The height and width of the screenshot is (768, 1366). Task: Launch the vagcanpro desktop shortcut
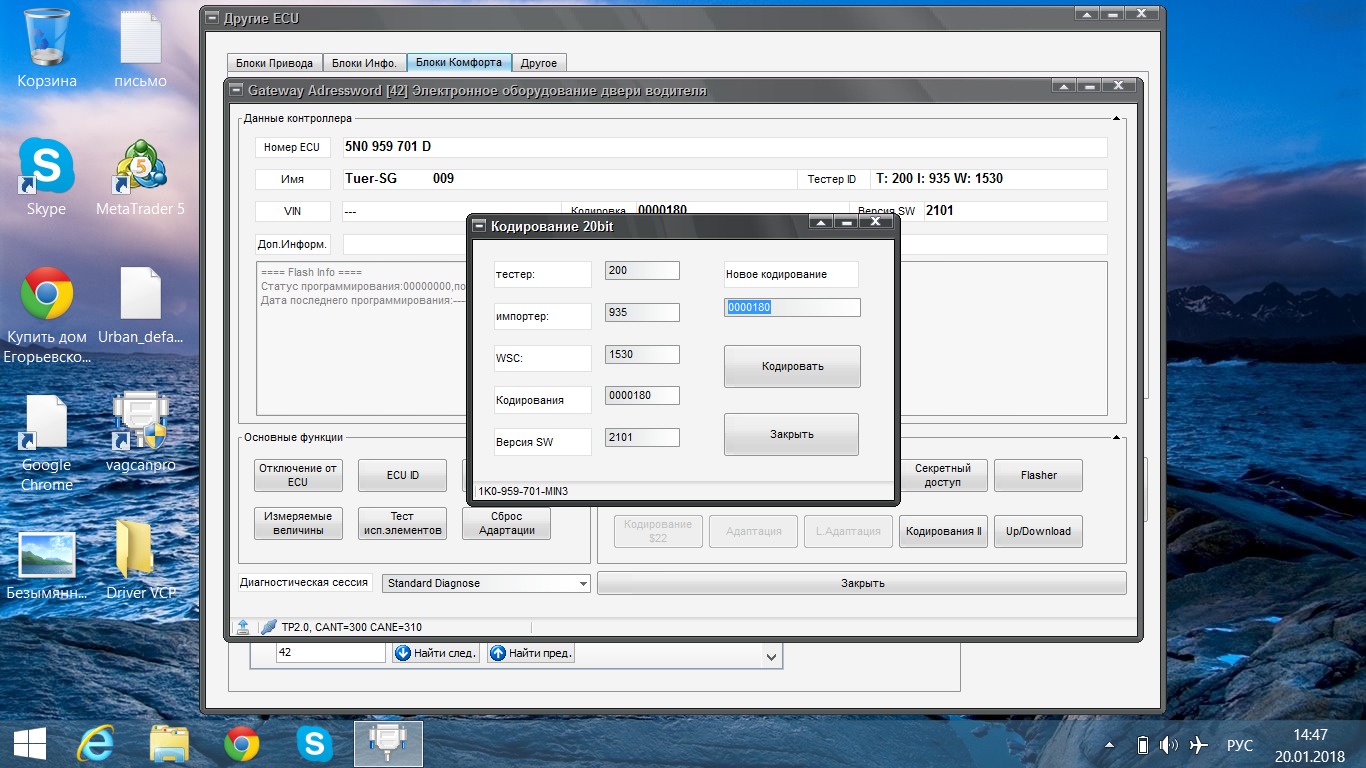click(140, 432)
